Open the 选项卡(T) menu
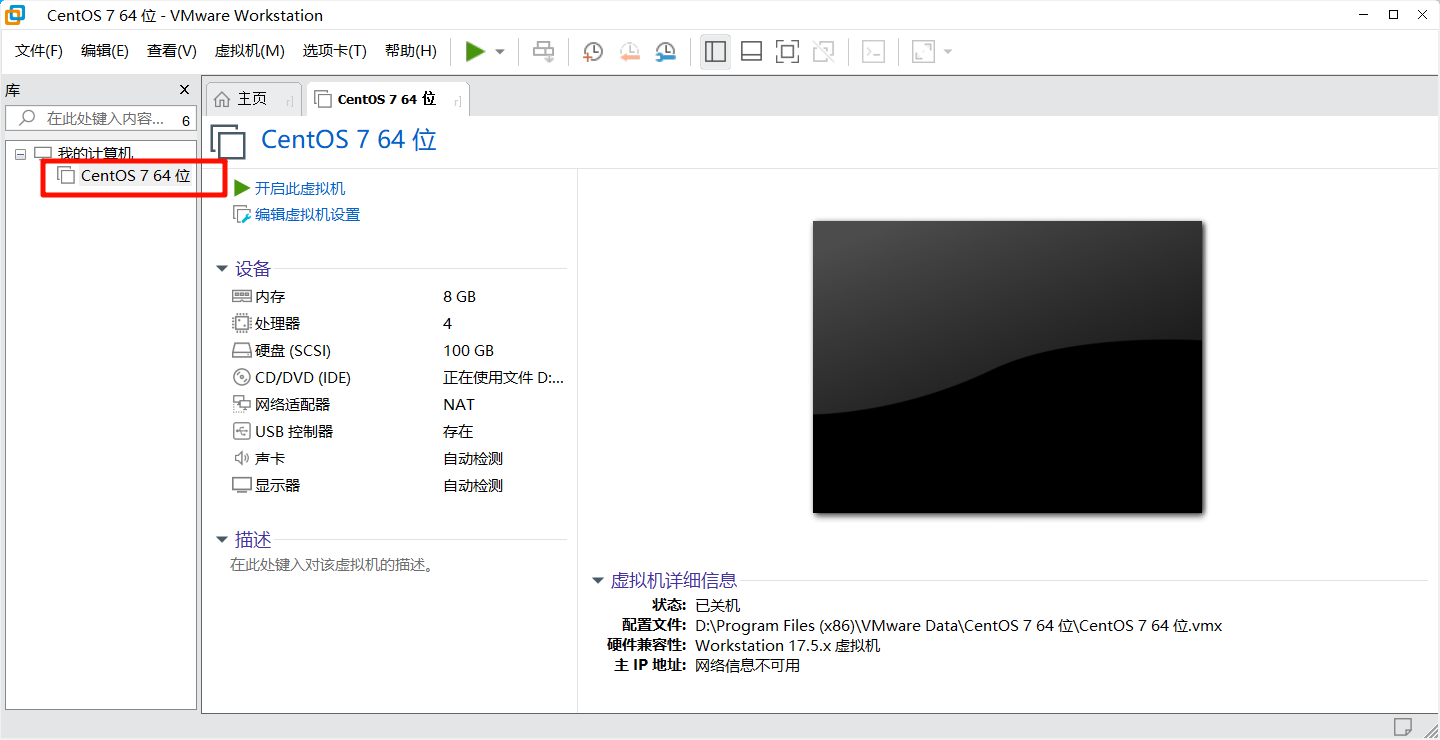The image size is (1440, 740). (x=335, y=51)
